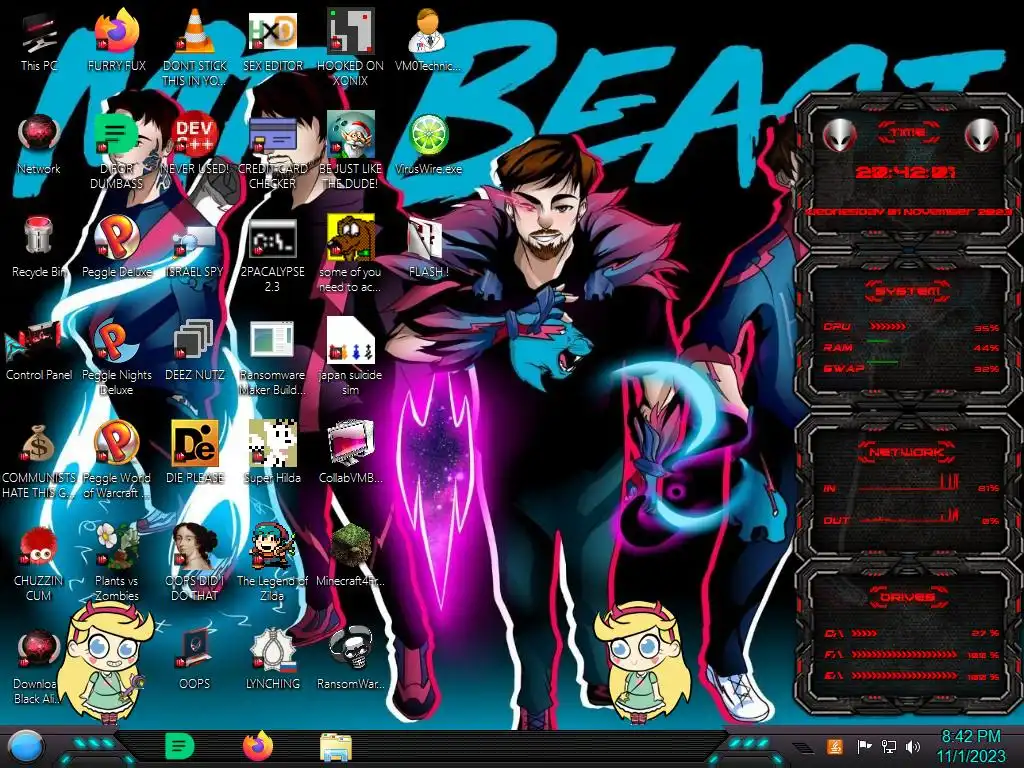This screenshot has height=768, width=1024.
Task: Select the Legend of Zilda icon
Action: point(272,564)
